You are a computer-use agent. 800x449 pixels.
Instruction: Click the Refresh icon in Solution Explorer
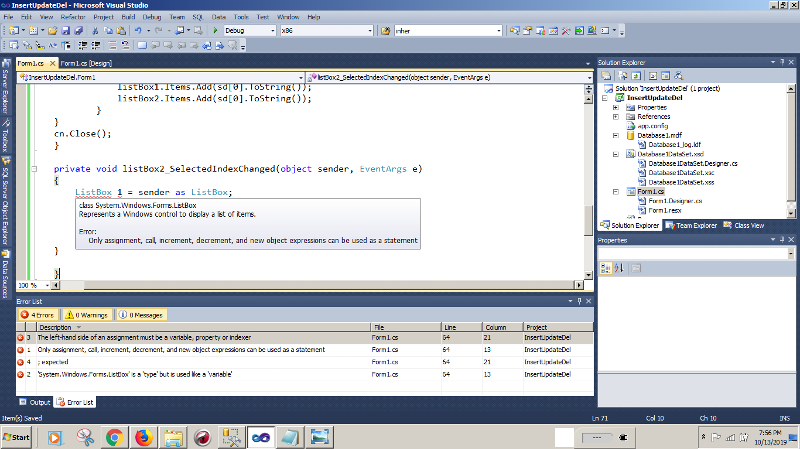tap(636, 76)
